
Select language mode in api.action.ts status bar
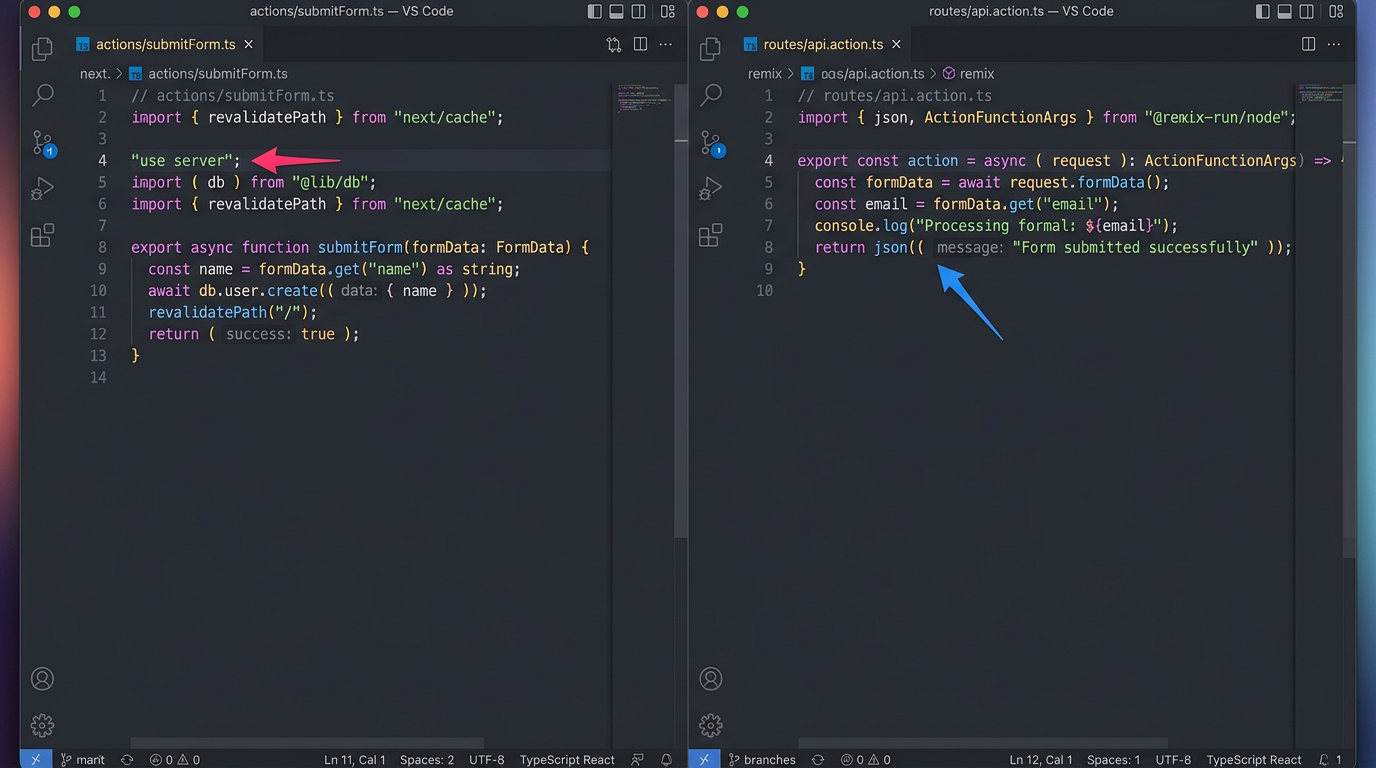pyautogui.click(x=1254, y=760)
